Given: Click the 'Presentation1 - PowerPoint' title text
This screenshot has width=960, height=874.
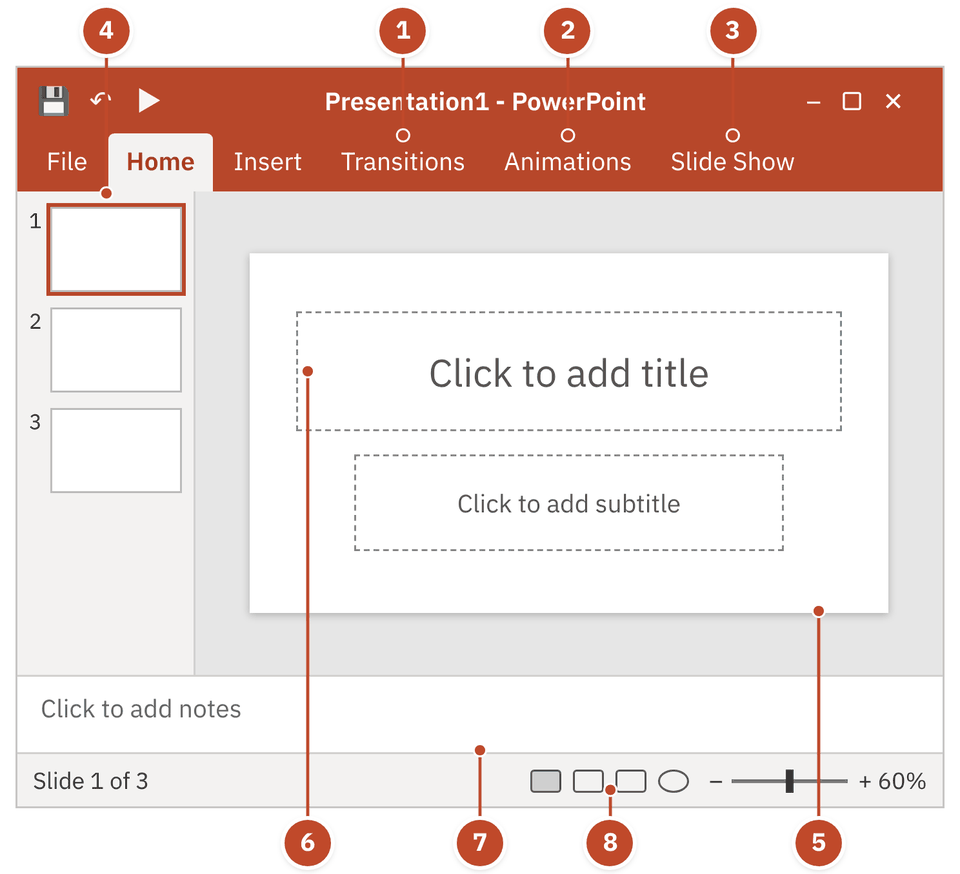Looking at the screenshot, I should click(x=485, y=102).
